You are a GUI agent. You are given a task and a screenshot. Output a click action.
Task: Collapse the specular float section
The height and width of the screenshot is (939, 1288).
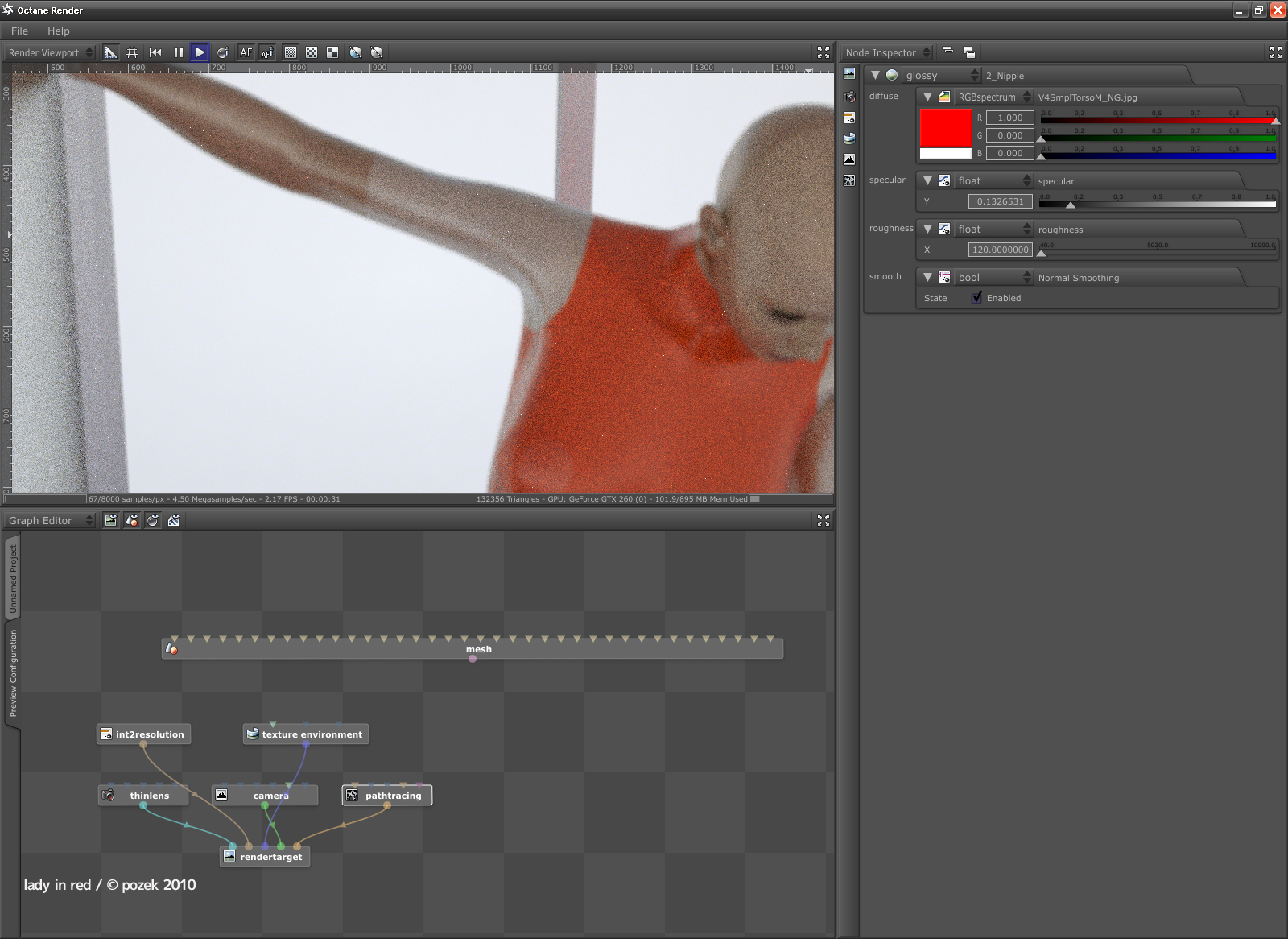[x=927, y=180]
